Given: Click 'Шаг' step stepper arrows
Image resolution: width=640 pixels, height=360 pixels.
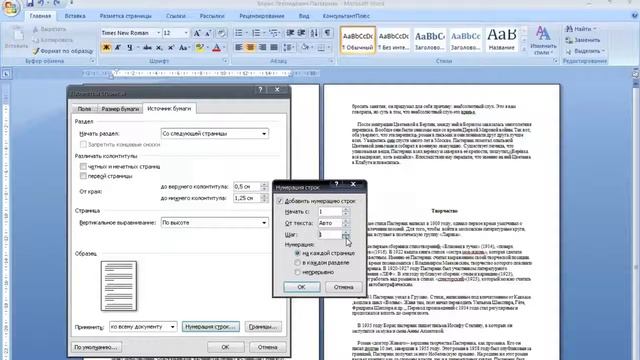Looking at the screenshot, I should click(346, 235).
